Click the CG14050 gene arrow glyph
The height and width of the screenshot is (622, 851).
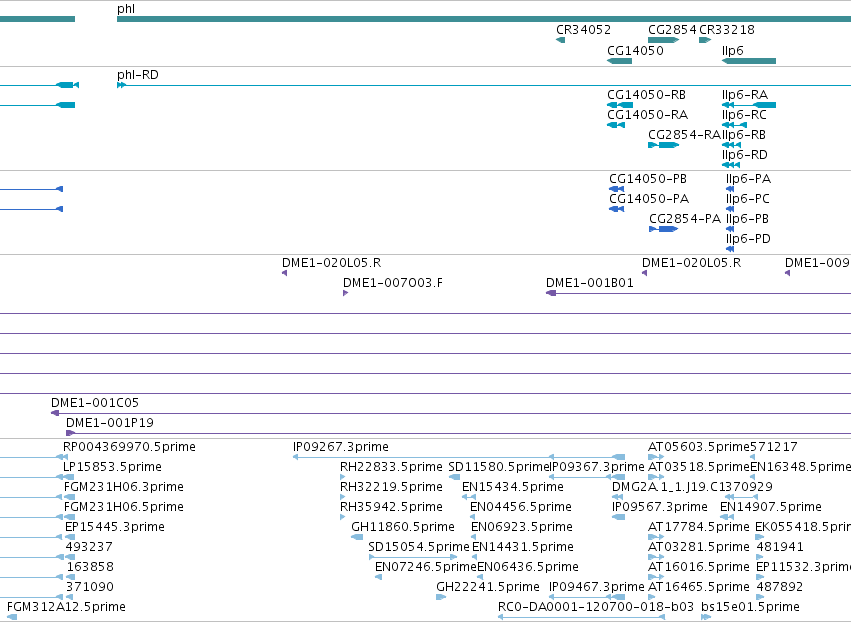pyautogui.click(x=619, y=61)
